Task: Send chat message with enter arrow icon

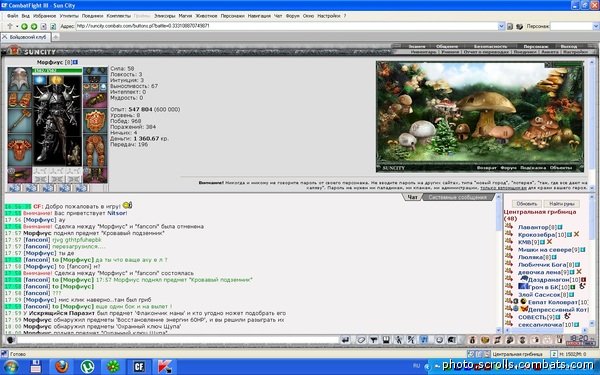Action: [x=345, y=340]
